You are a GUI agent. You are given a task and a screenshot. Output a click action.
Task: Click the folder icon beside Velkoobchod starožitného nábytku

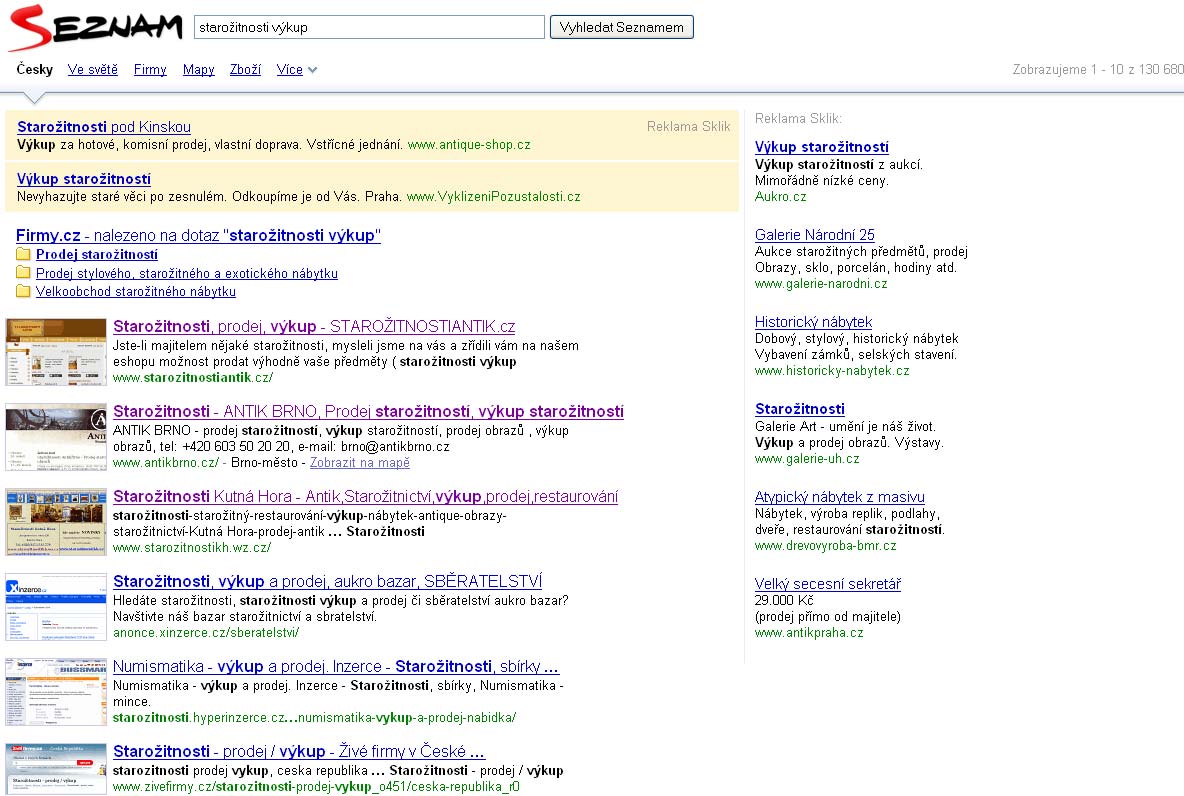pos(23,291)
